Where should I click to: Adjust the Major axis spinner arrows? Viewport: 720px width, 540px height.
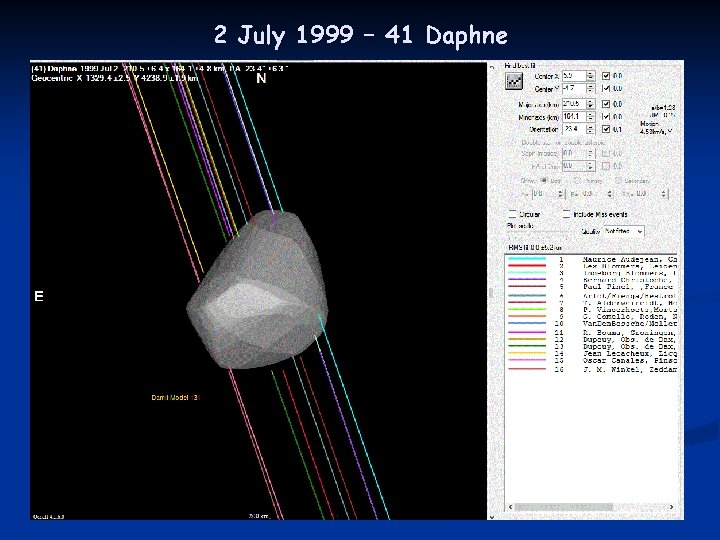click(x=591, y=104)
